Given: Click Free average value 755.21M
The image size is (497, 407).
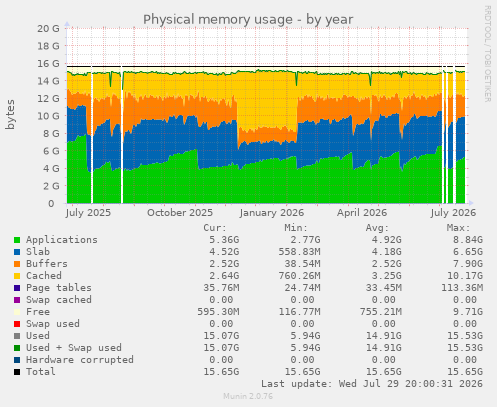Looking at the screenshot, I should [381, 312].
